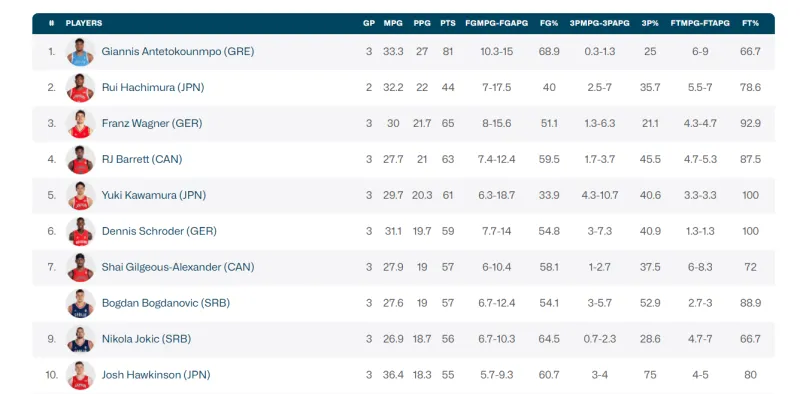The height and width of the screenshot is (394, 800).
Task: Click Rui Hachimura's avatar thumbnail
Action: pyautogui.click(x=80, y=88)
